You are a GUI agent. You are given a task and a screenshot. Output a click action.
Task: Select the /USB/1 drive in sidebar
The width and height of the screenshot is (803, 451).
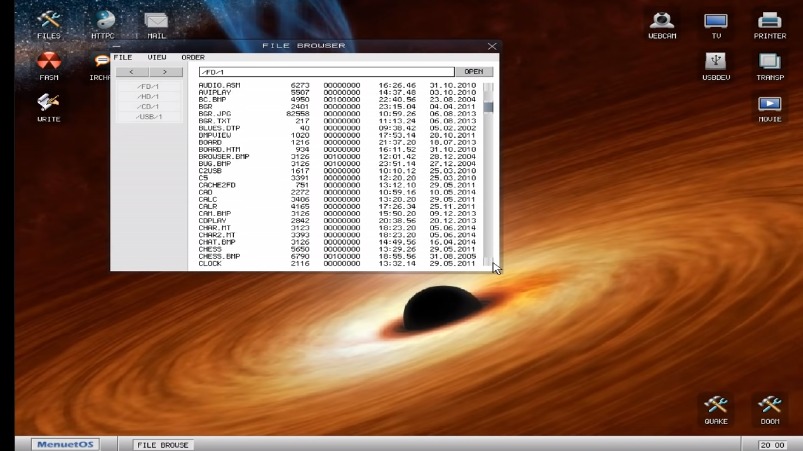pyautogui.click(x=149, y=117)
